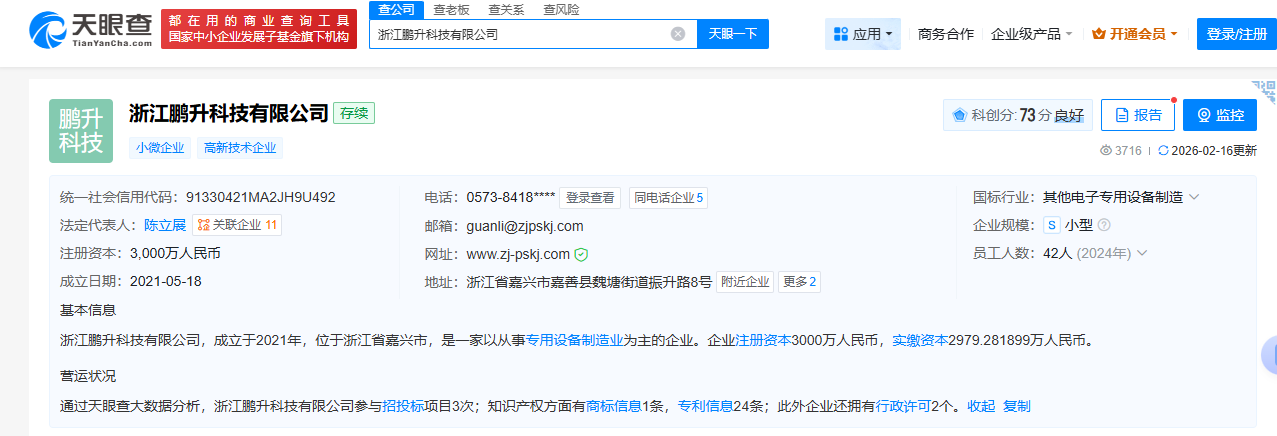This screenshot has height=436, width=1277.
Task: Click the 存续 status tag
Action: pyautogui.click(x=354, y=113)
